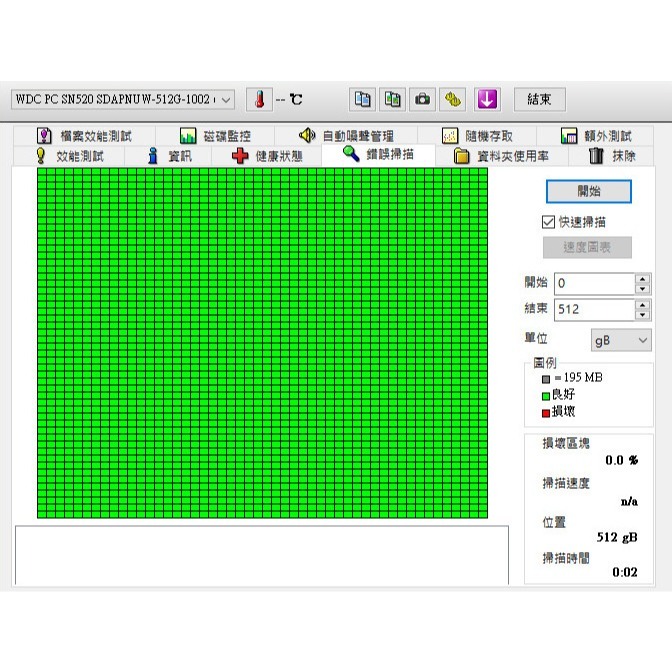Switch to the 資料夾使用率 tab

pos(502,156)
